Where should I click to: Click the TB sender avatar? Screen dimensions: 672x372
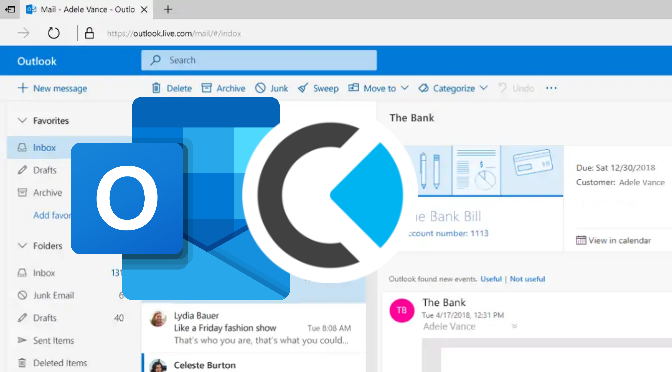coord(402,310)
